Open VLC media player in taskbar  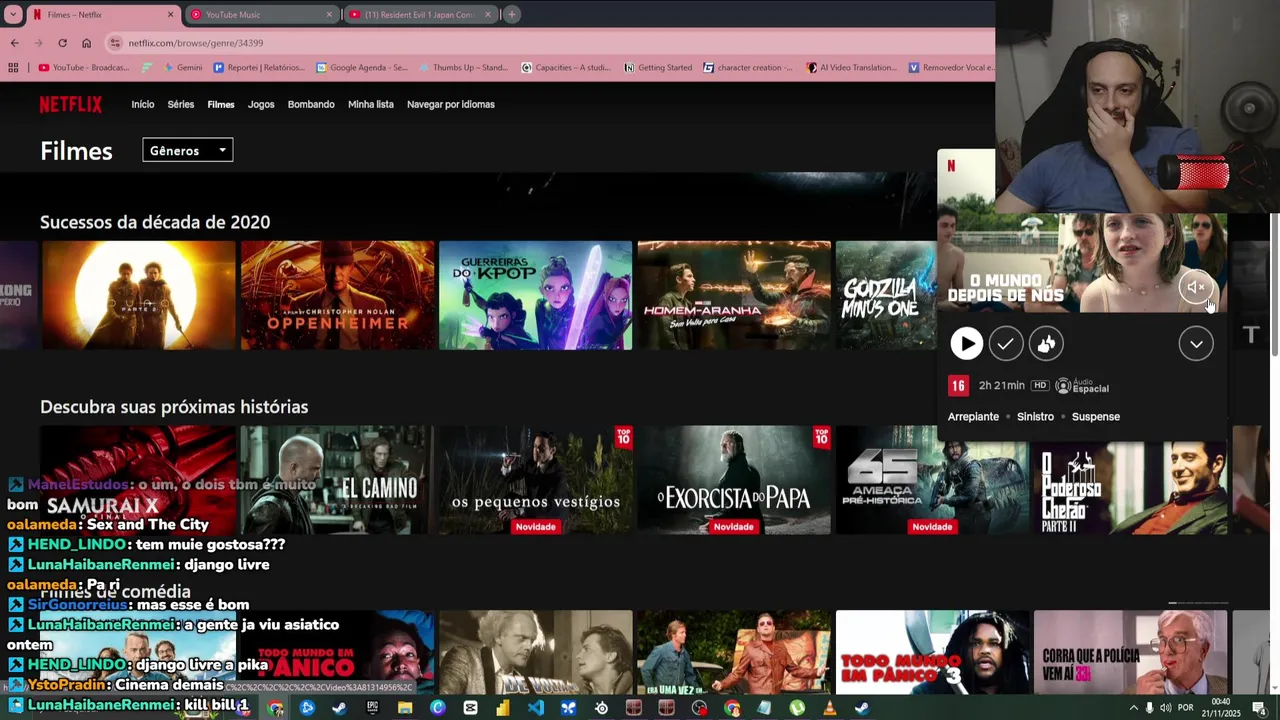[x=829, y=708]
